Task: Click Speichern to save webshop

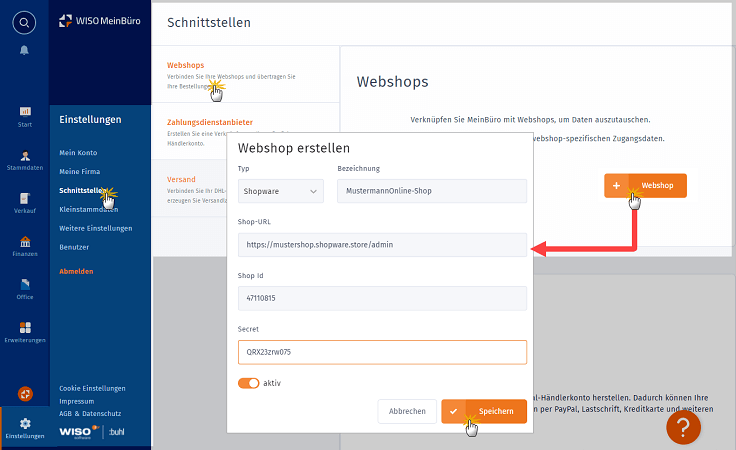Action: [484, 411]
